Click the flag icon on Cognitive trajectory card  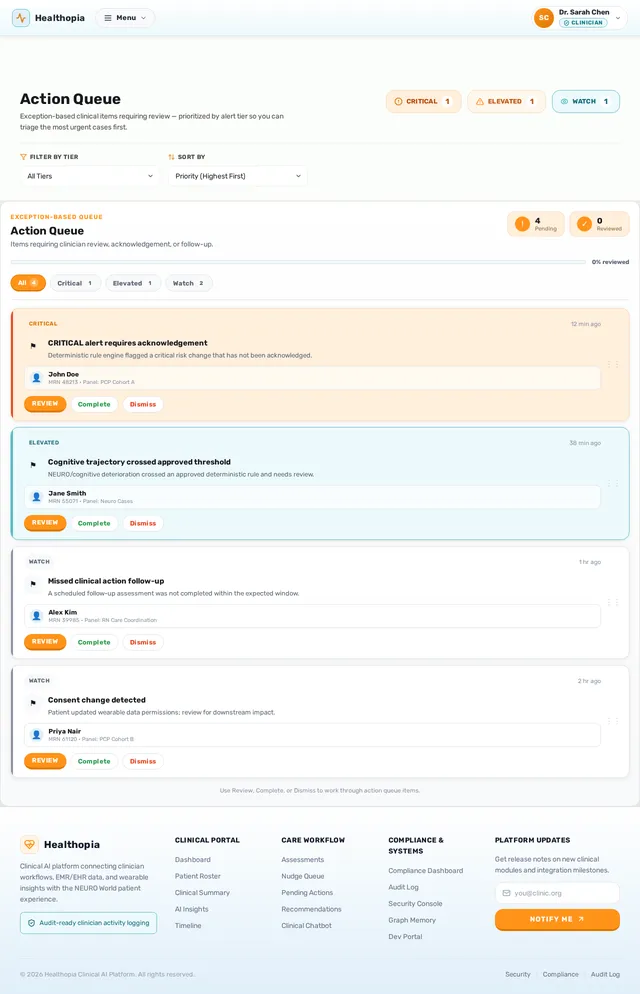coord(33,465)
